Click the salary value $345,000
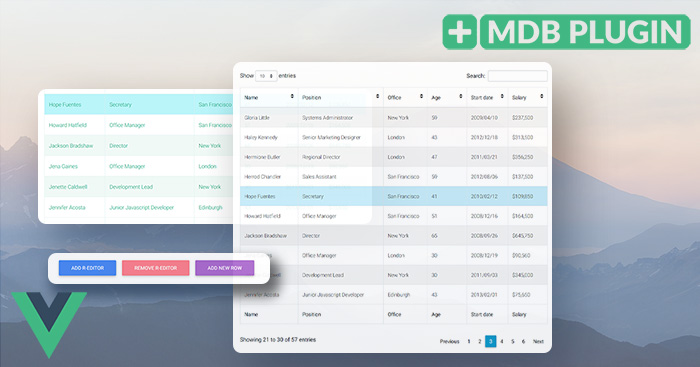 click(x=523, y=275)
